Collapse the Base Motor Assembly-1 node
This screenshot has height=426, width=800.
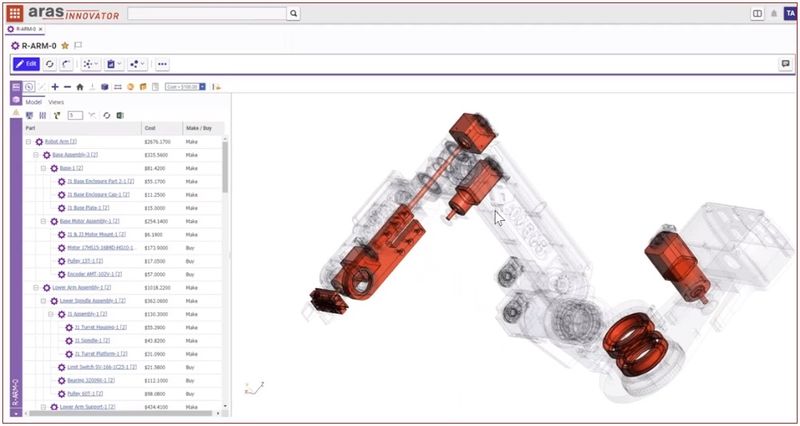43,221
